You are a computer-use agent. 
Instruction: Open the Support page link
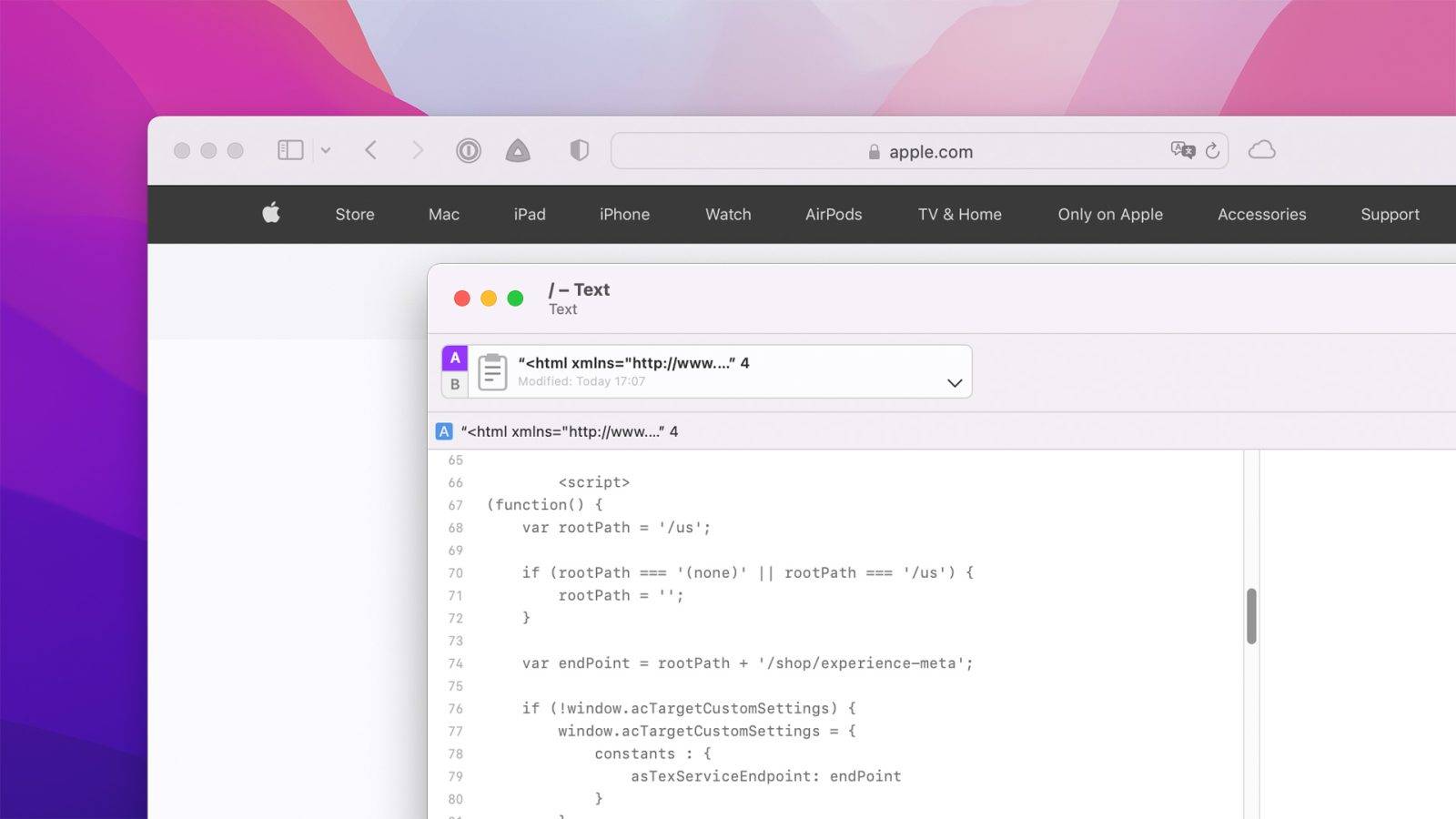point(1390,214)
